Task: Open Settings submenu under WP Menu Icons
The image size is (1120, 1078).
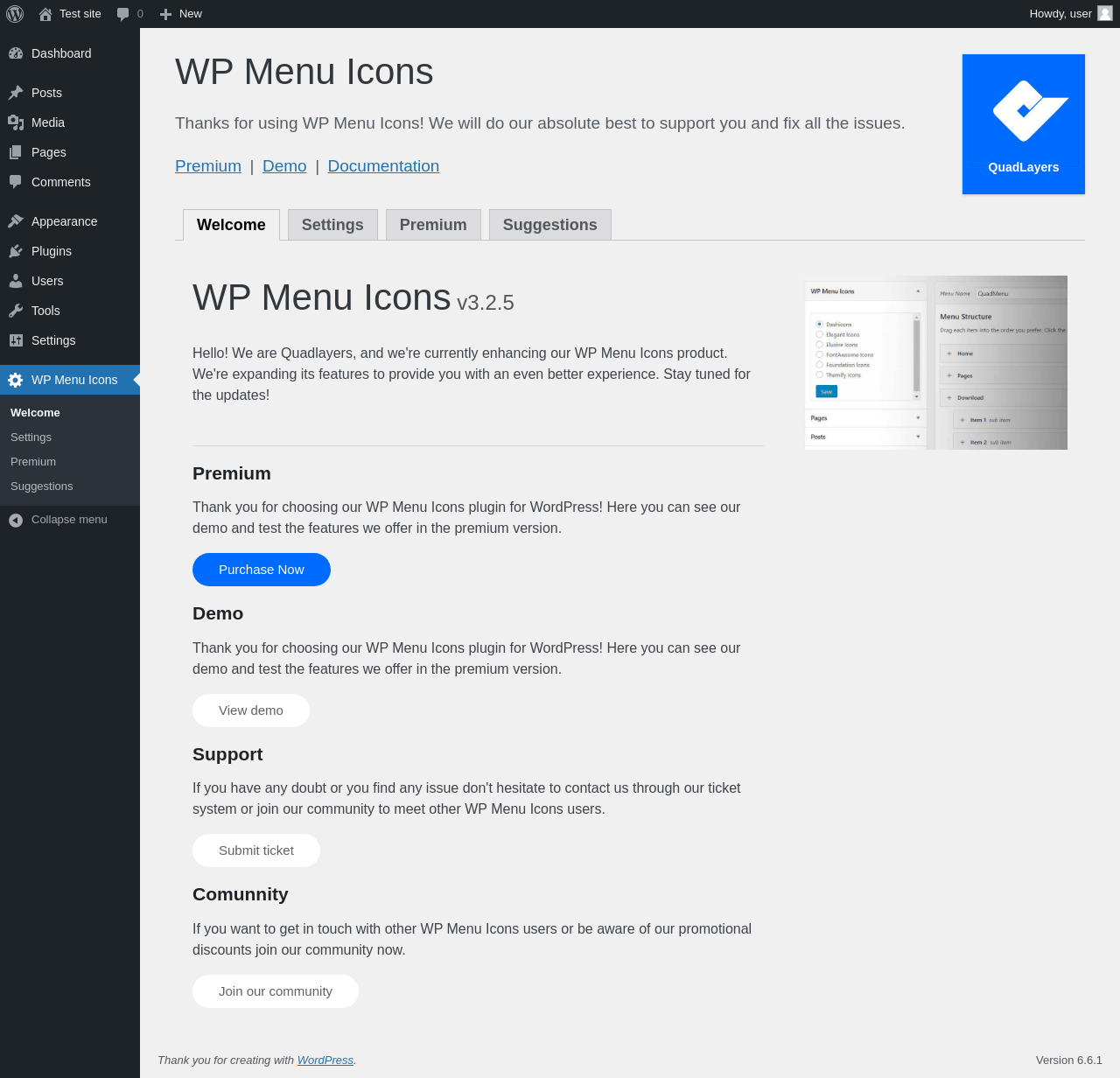Action: 70,437
